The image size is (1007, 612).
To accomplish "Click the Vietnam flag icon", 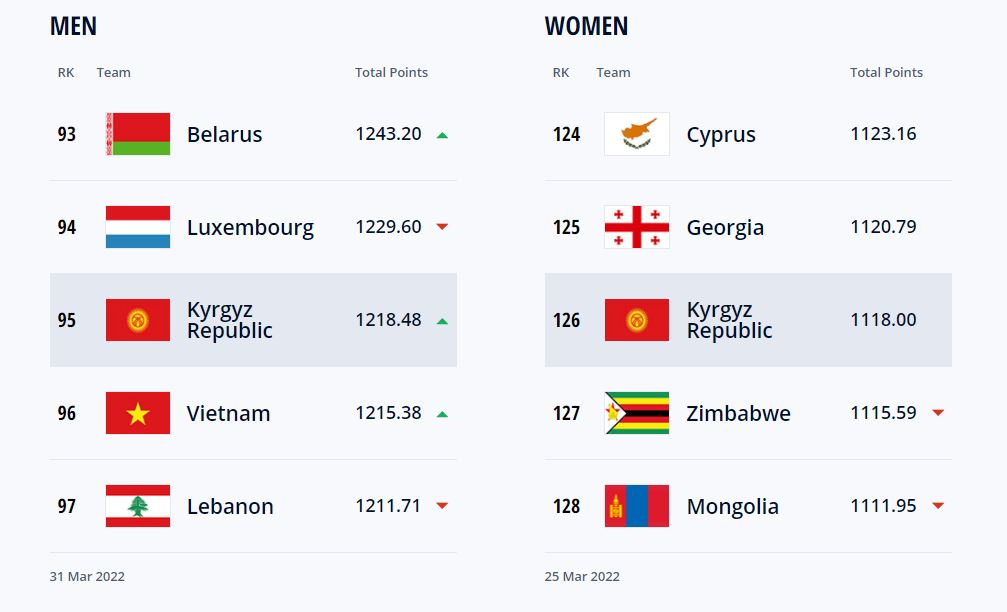I will (x=138, y=413).
